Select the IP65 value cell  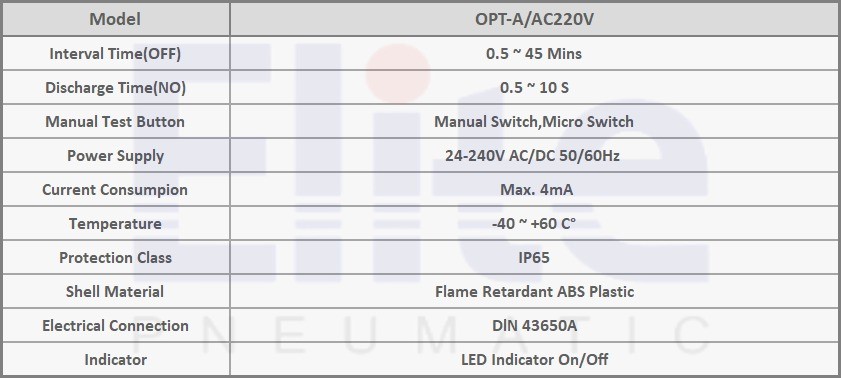(x=534, y=257)
